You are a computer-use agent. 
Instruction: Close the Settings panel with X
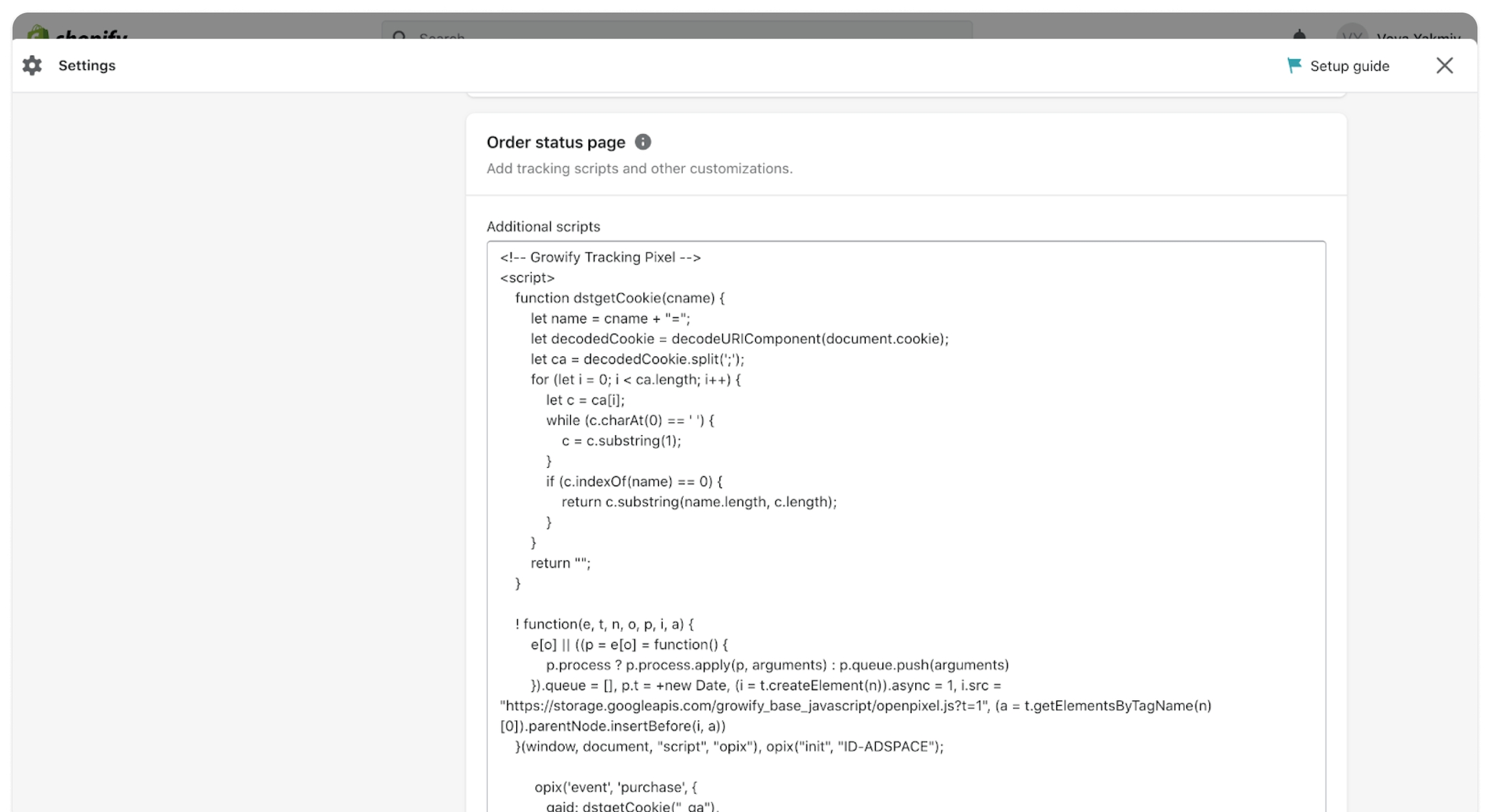tap(1445, 65)
